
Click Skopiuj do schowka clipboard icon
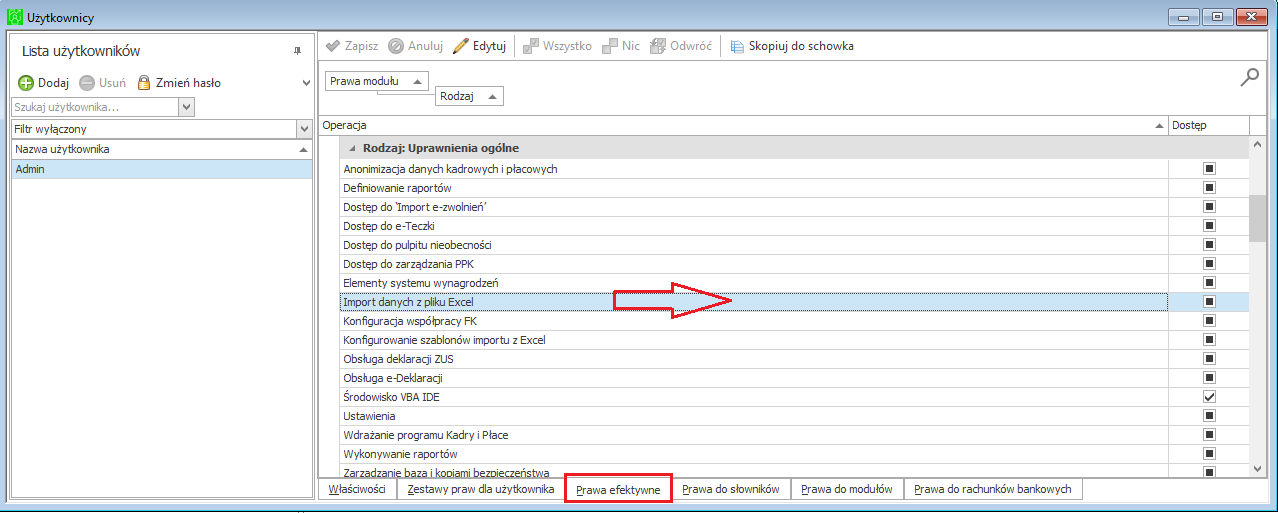(x=737, y=46)
